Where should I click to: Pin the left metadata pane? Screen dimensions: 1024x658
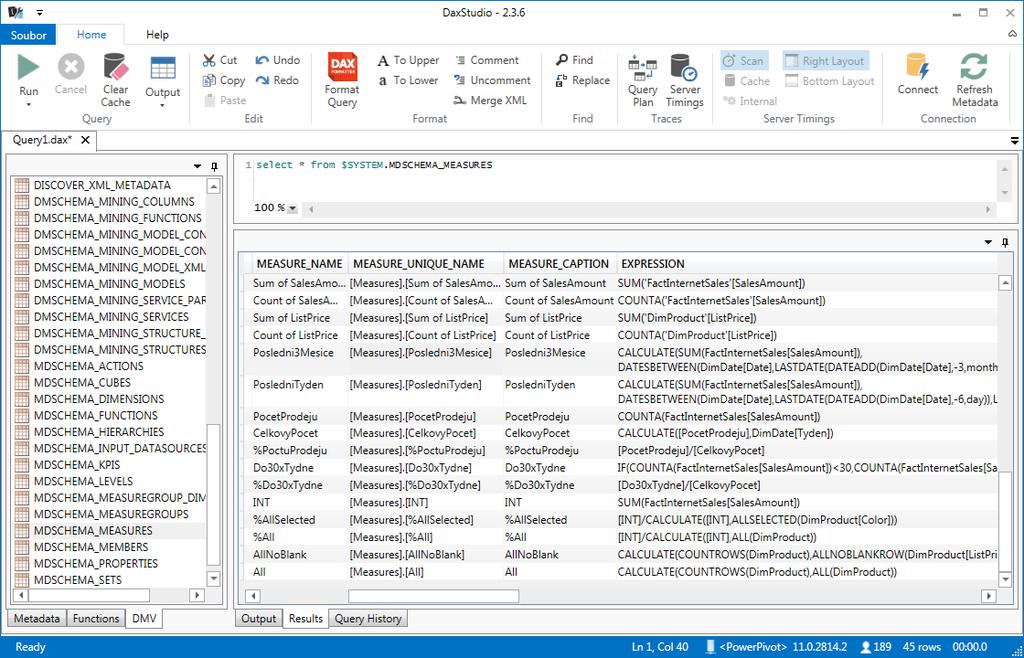pyautogui.click(x=214, y=167)
